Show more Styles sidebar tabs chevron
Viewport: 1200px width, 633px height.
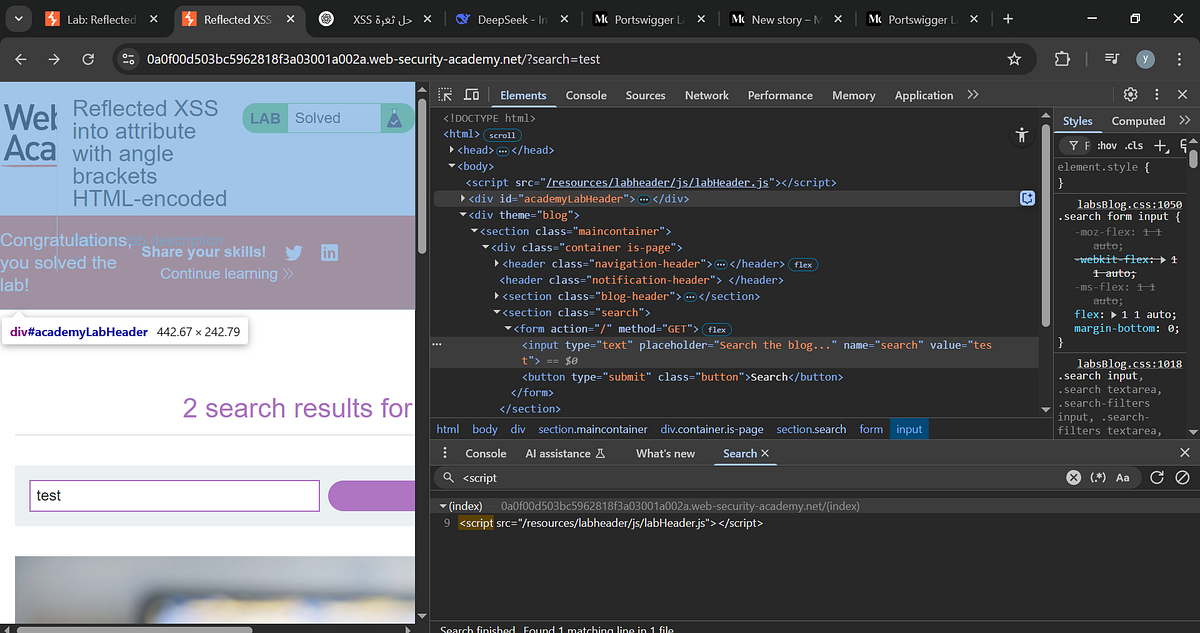(x=1185, y=120)
